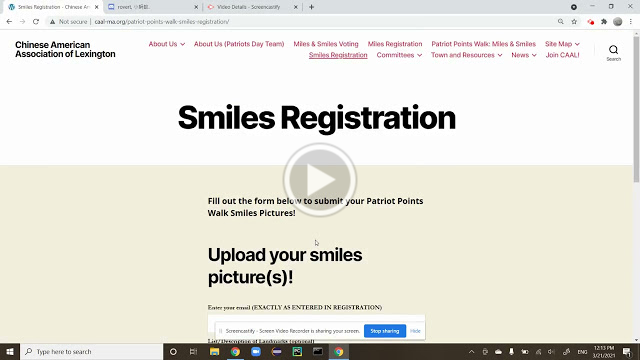Viewport: 640px width, 360px height.
Task: Click the Cortana circle on the taskbar
Action: (x=173, y=351)
